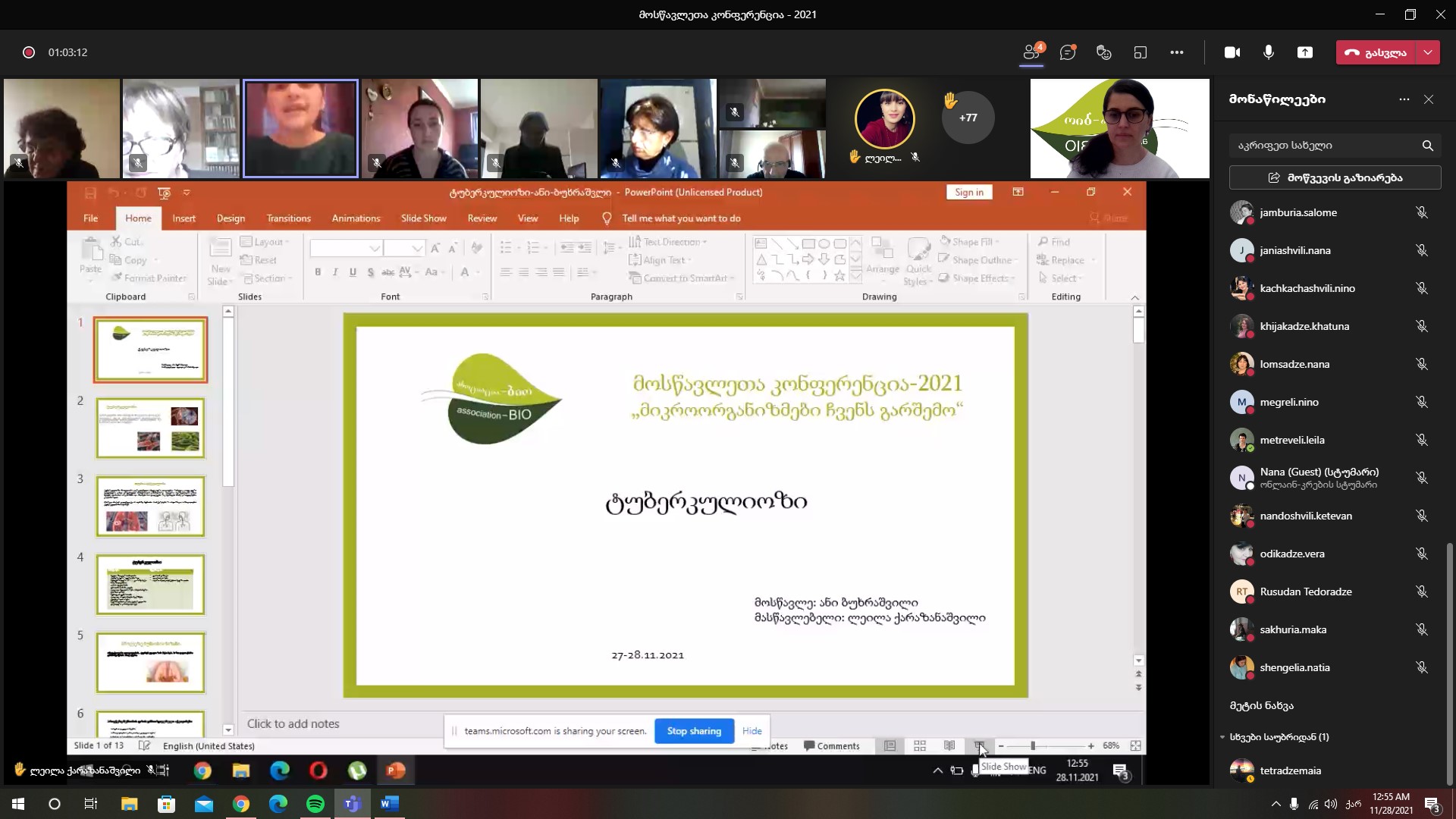Click Hide on the sharing notification
The image size is (1456, 819).
coord(752,731)
